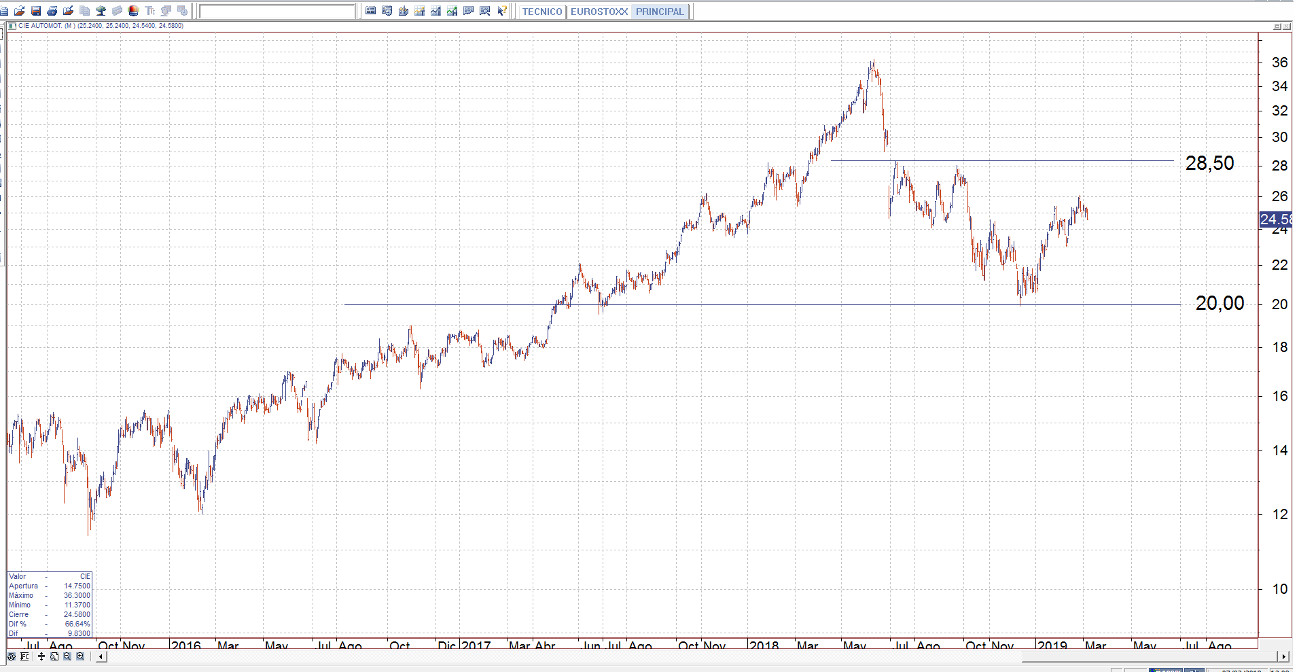Open the EUROSTOXX tab
This screenshot has width=1299, height=672.
[599, 12]
